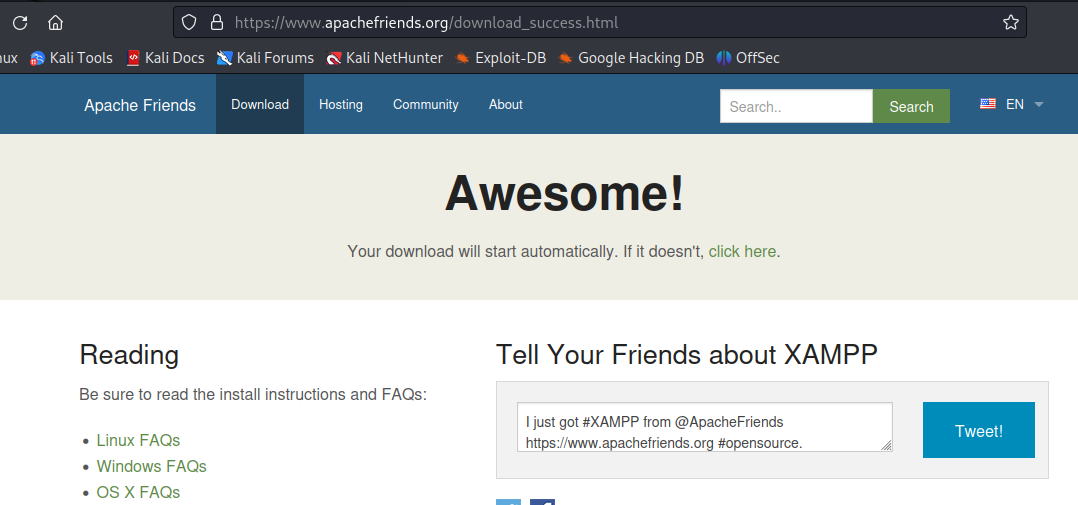Open the Hosting navigation item
Image resolution: width=1078 pixels, height=505 pixels.
(341, 104)
